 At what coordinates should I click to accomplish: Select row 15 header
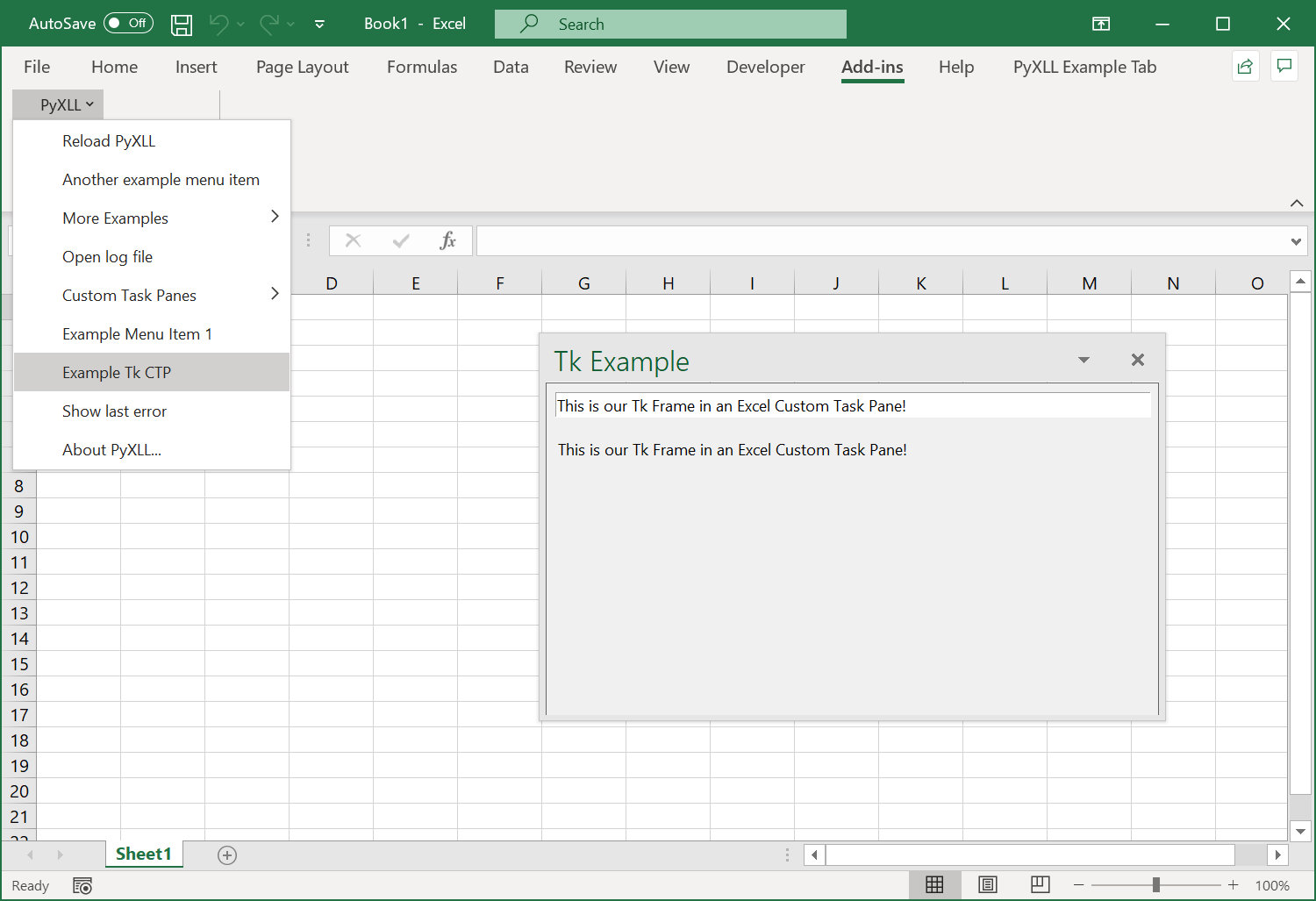click(x=19, y=664)
